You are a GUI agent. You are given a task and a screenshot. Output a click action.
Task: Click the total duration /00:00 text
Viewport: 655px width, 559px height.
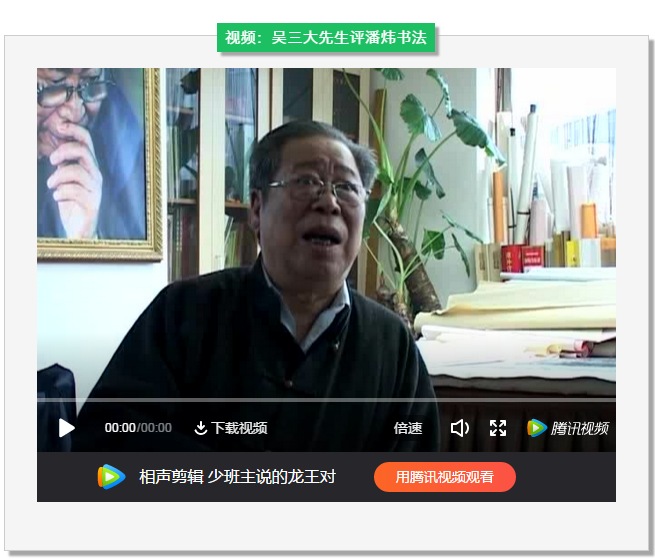[x=155, y=428]
